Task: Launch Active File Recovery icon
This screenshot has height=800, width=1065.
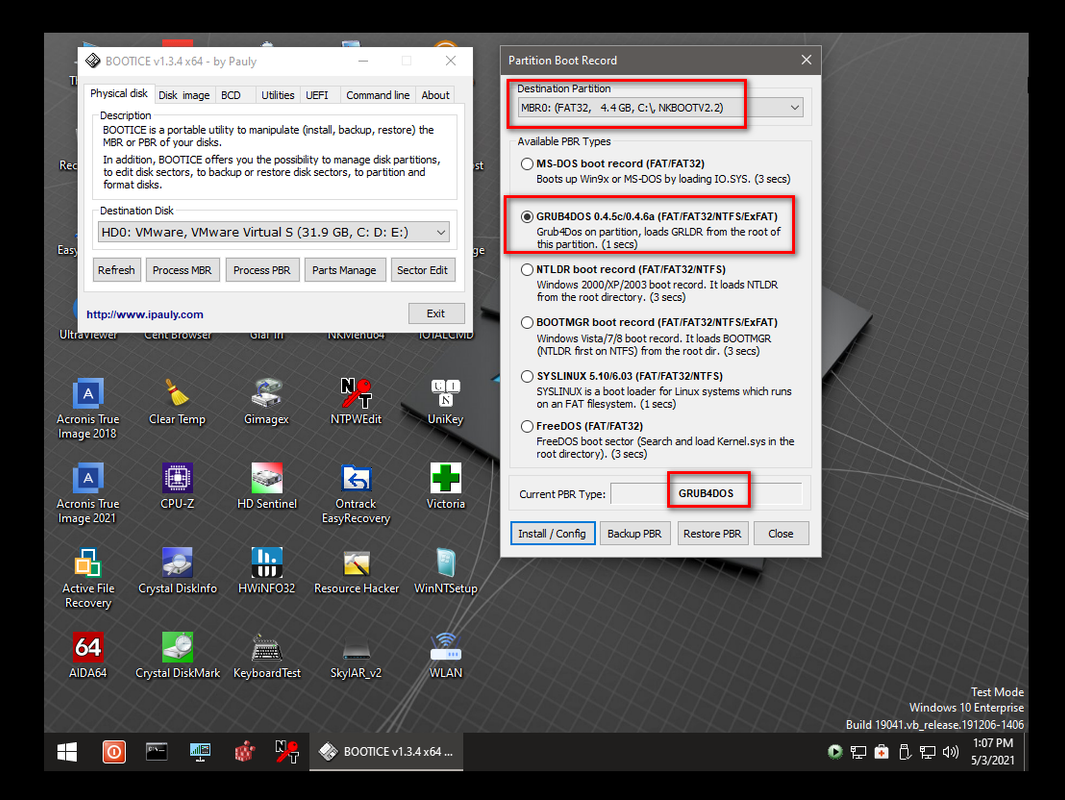Action: point(88,578)
